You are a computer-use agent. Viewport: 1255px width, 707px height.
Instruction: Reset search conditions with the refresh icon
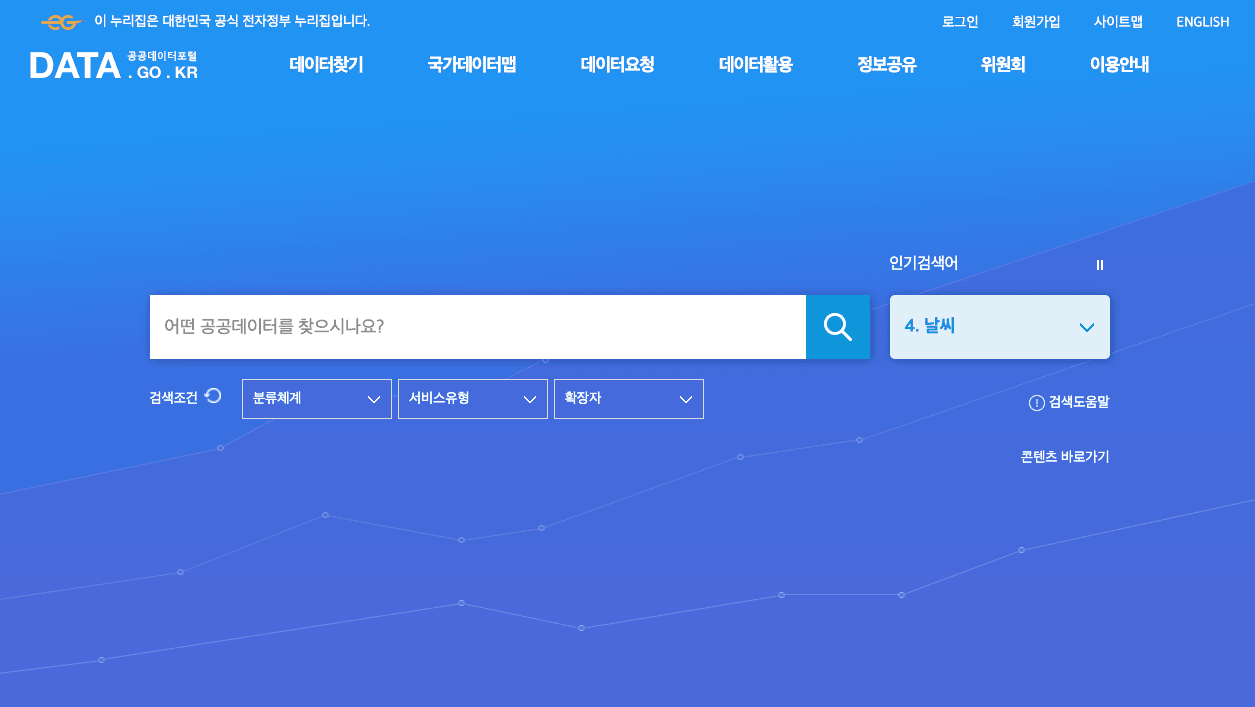[x=213, y=396]
